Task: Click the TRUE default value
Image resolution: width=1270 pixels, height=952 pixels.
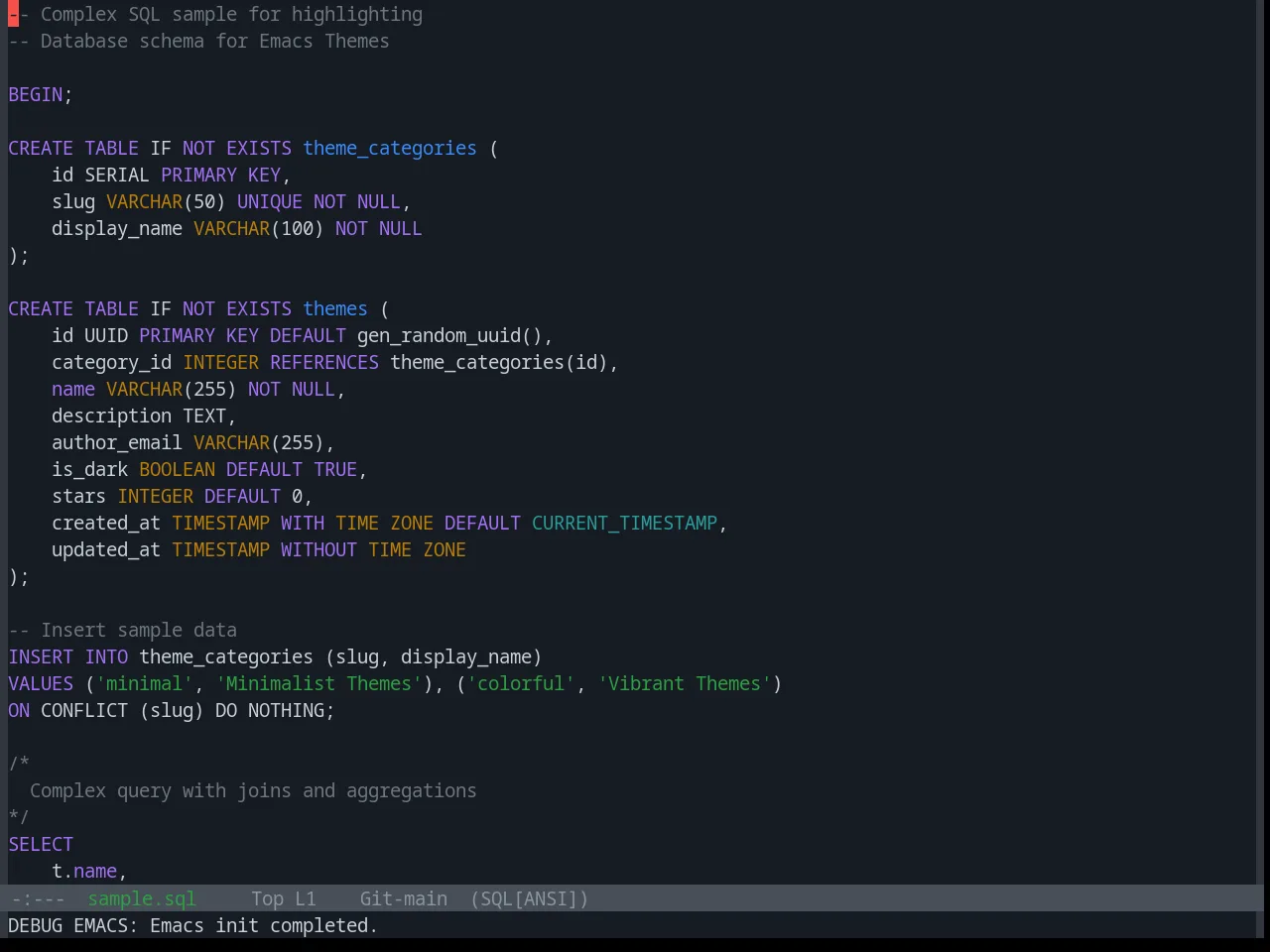Action: (x=335, y=469)
